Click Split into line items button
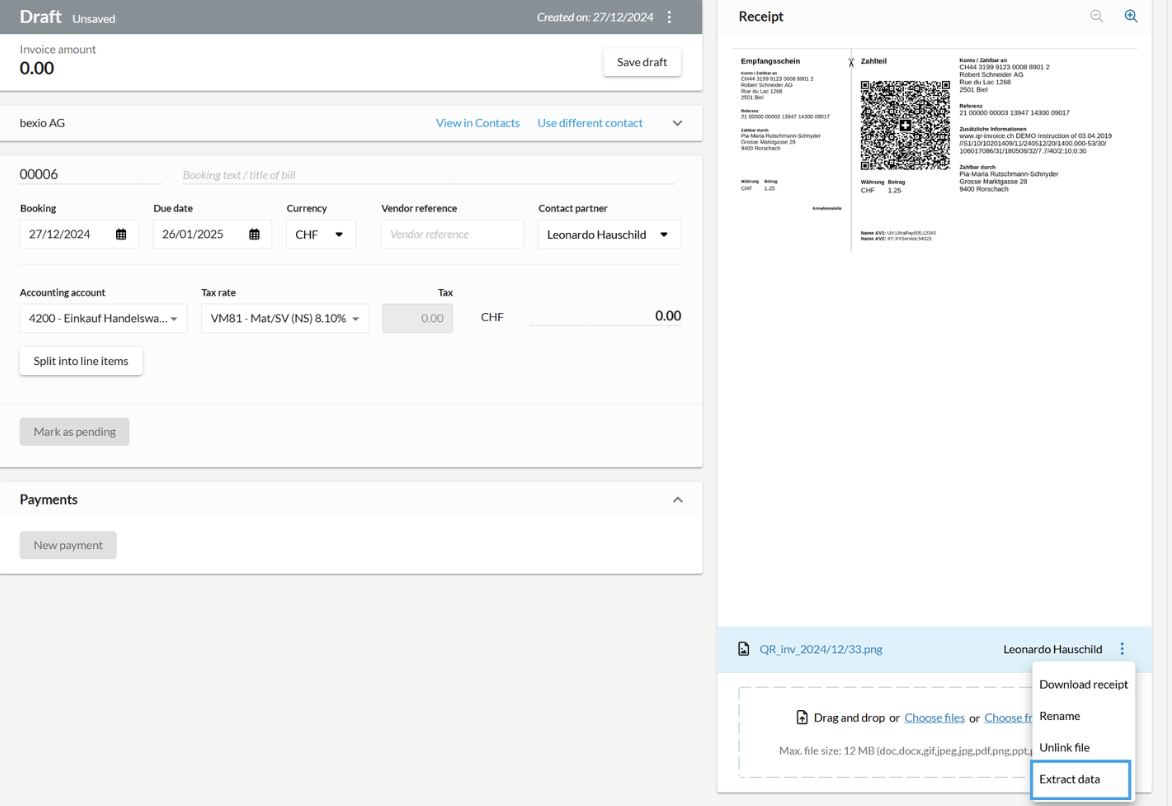This screenshot has height=806, width=1172. pos(81,361)
